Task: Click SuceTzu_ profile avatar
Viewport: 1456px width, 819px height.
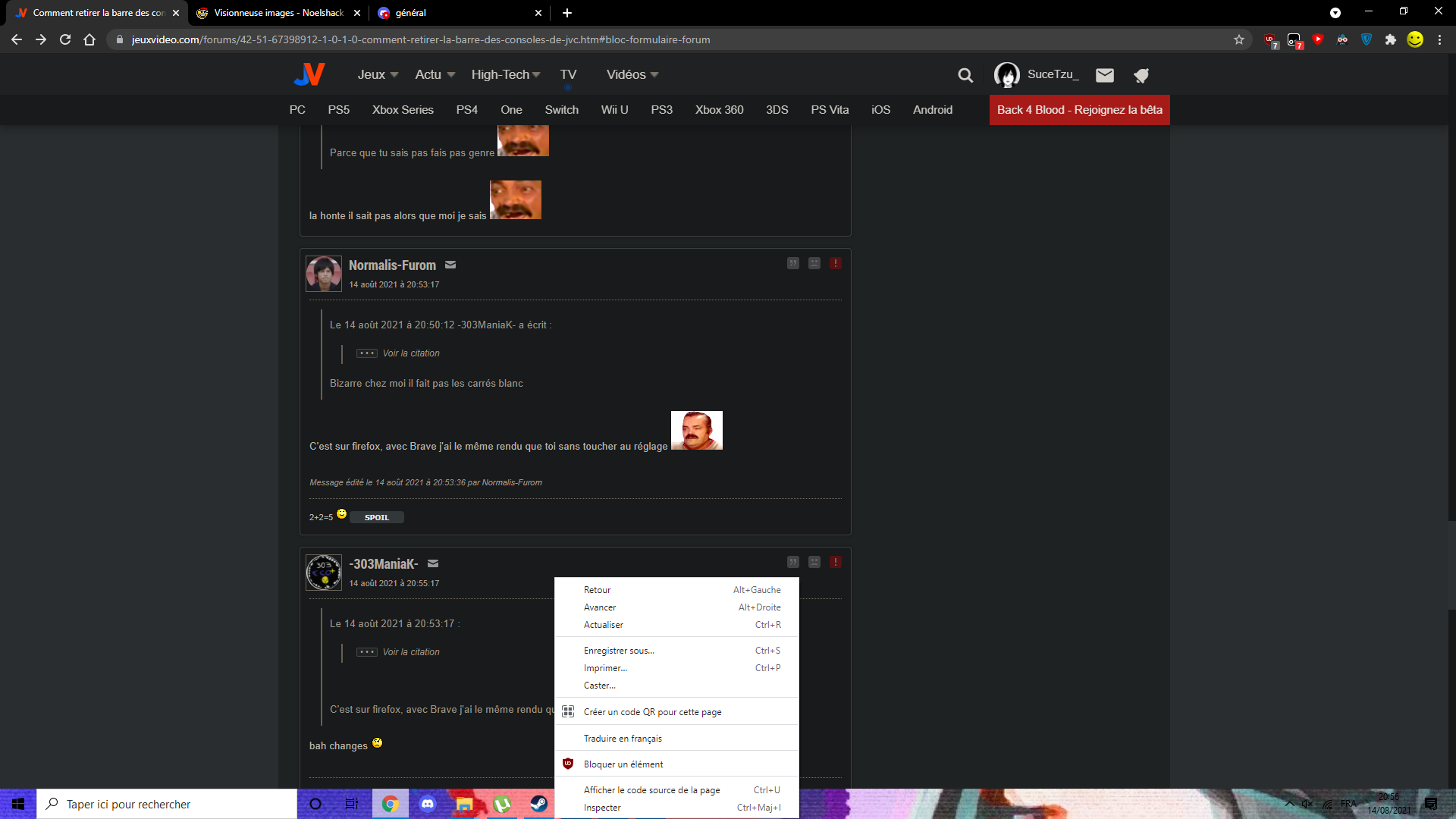Action: (x=1007, y=74)
